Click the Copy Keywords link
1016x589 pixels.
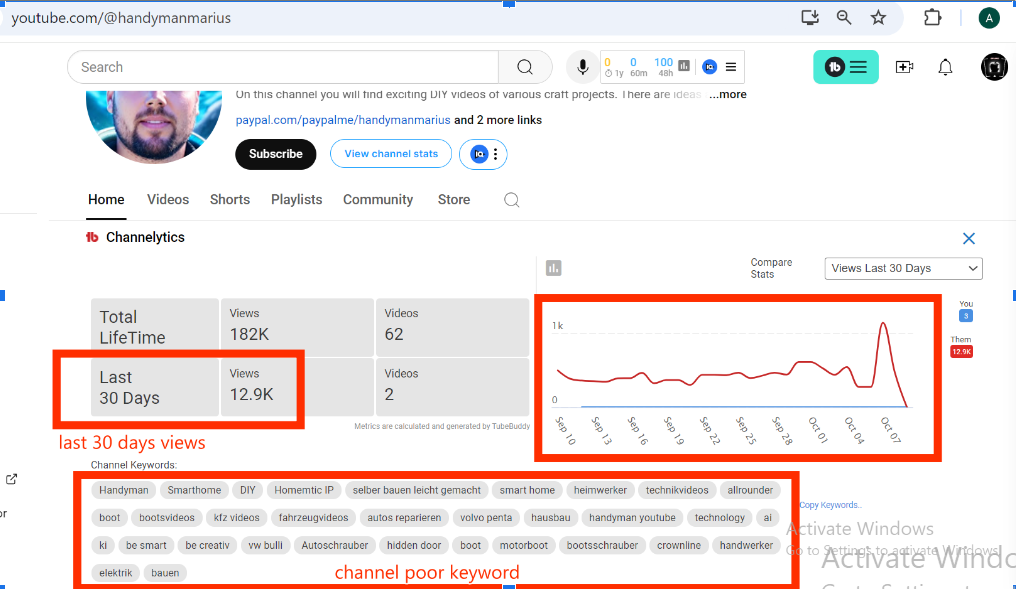coord(830,505)
